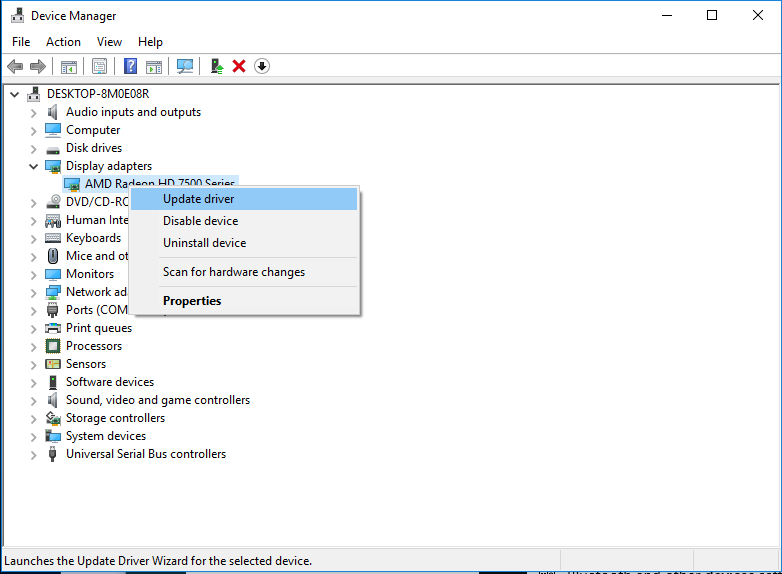Click the Properties sheet toolbar icon
The height and width of the screenshot is (574, 782).
pyautogui.click(x=99, y=66)
